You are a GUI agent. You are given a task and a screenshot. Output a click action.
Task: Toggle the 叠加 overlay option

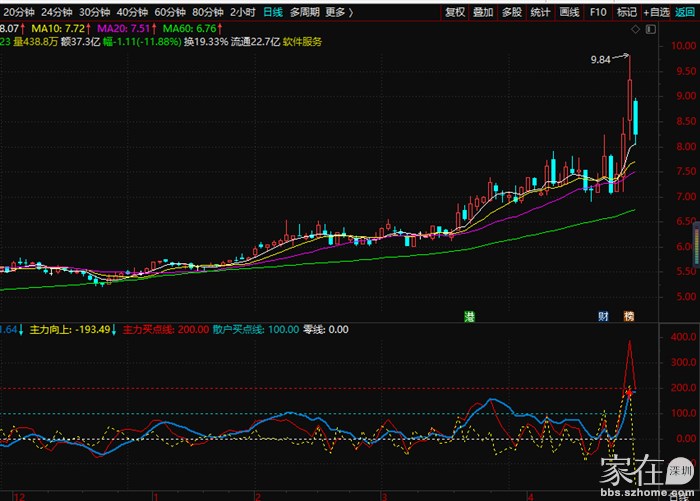coord(483,12)
